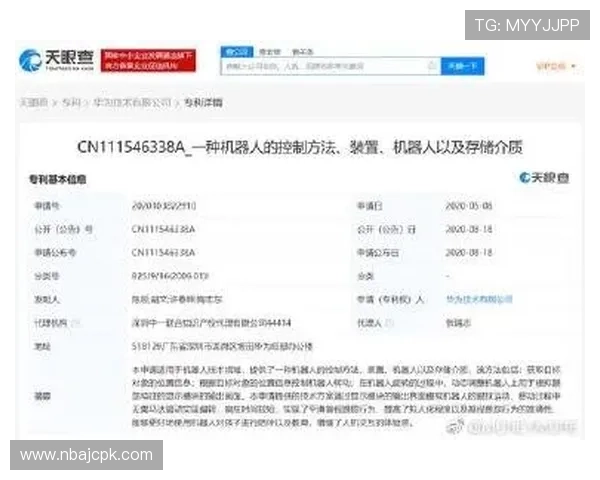600x480 pixels.
Task: Open the 专利 breadcrumb link
Action: (71, 103)
